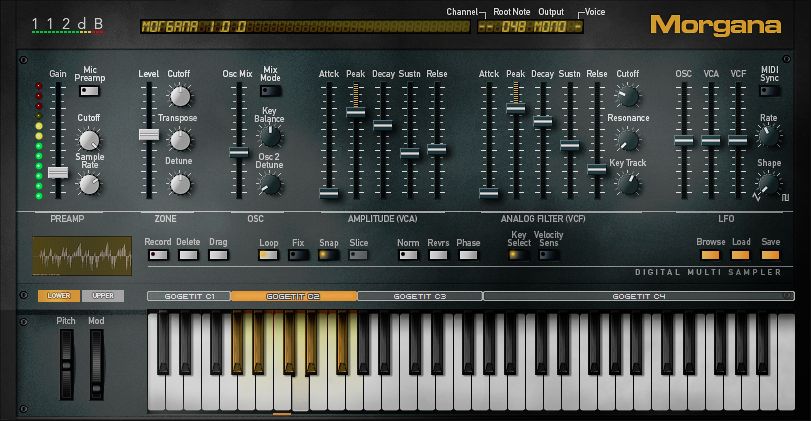
Task: Click the Key Balance knob
Action: point(270,137)
